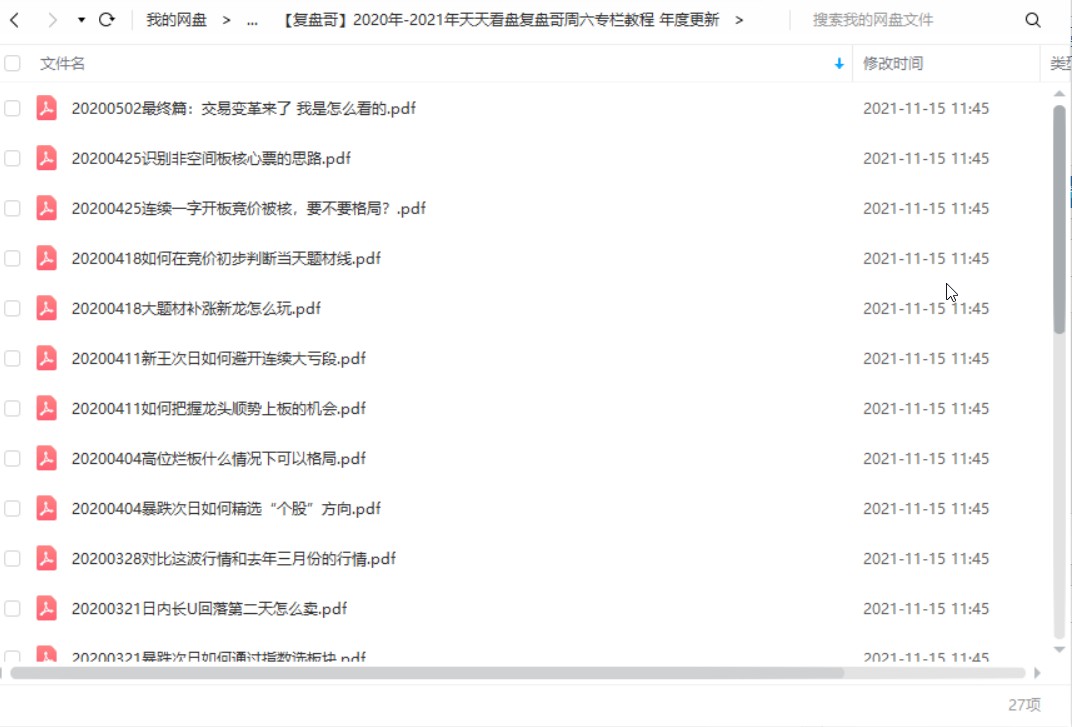Check the box for 20200411新王次日如何避开连续大亏段
The image size is (1072, 727).
(13, 358)
